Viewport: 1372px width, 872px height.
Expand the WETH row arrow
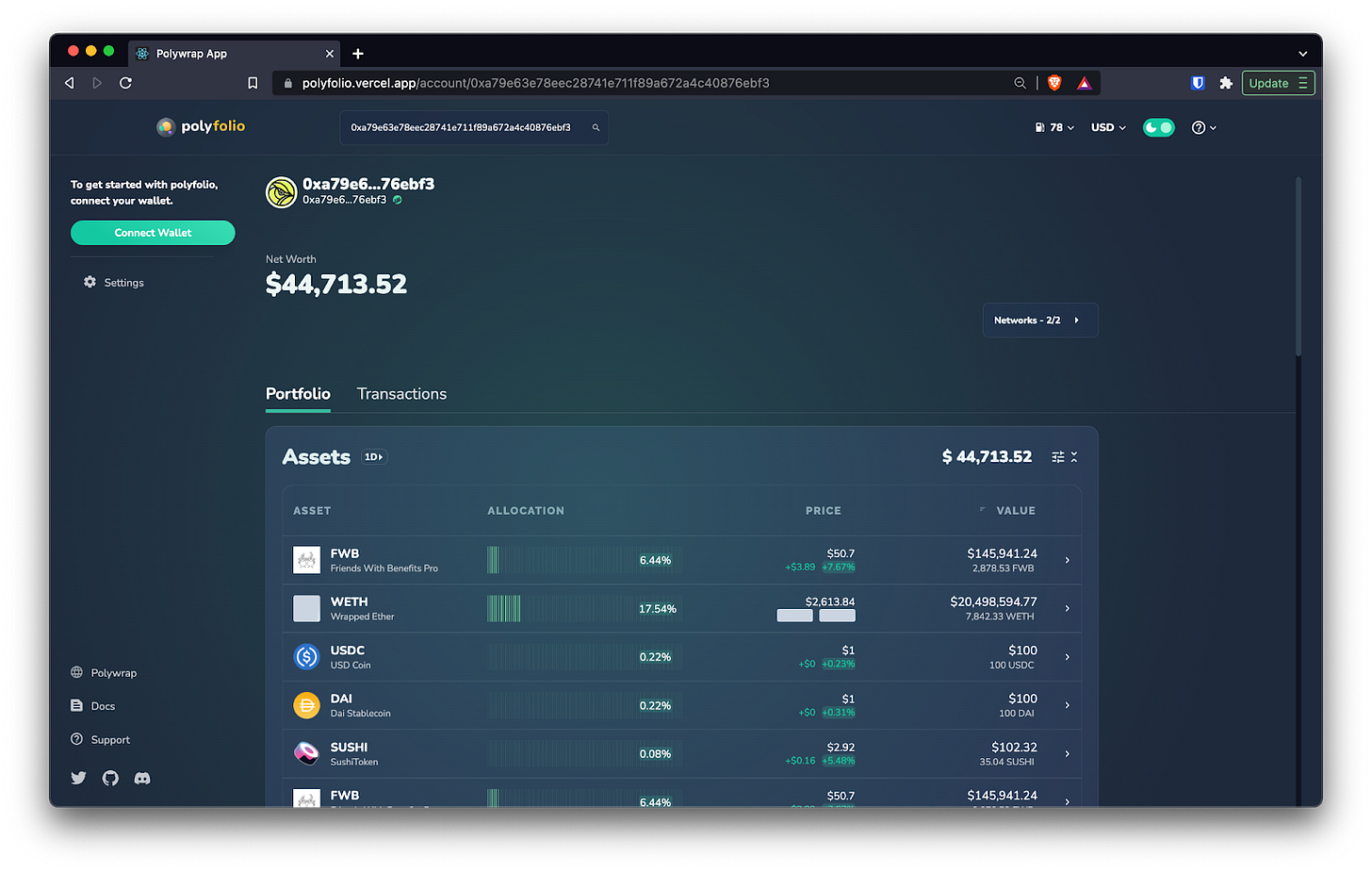(1068, 608)
